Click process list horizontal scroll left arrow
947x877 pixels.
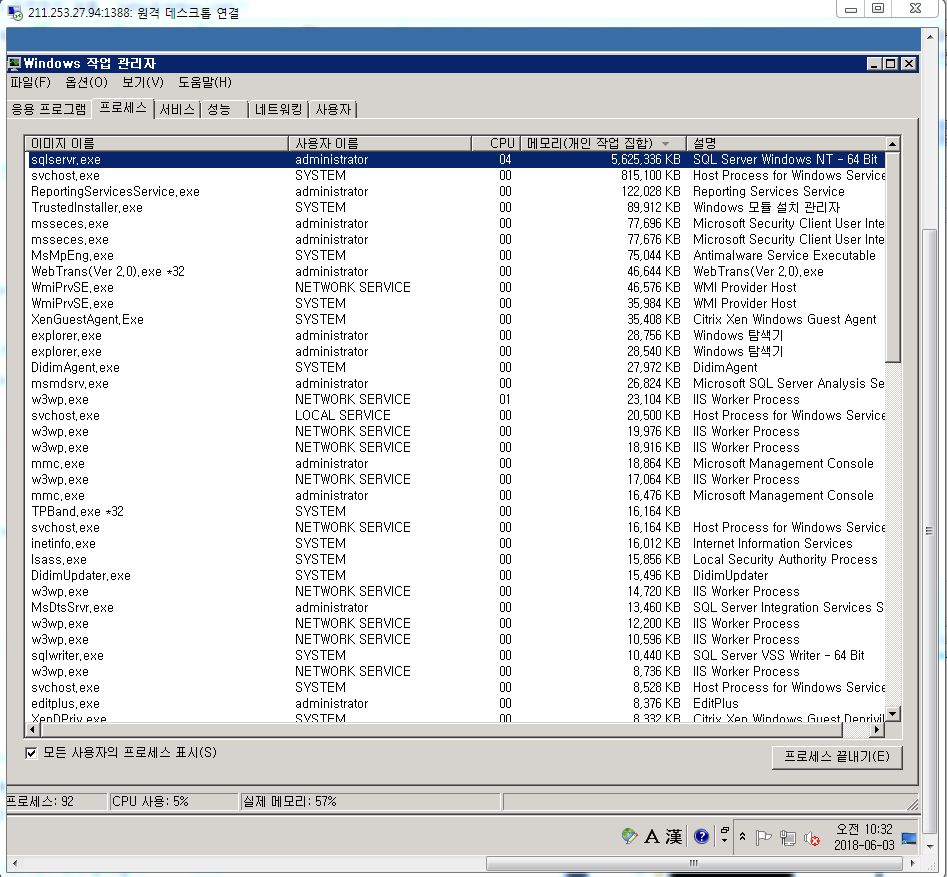(x=33, y=730)
